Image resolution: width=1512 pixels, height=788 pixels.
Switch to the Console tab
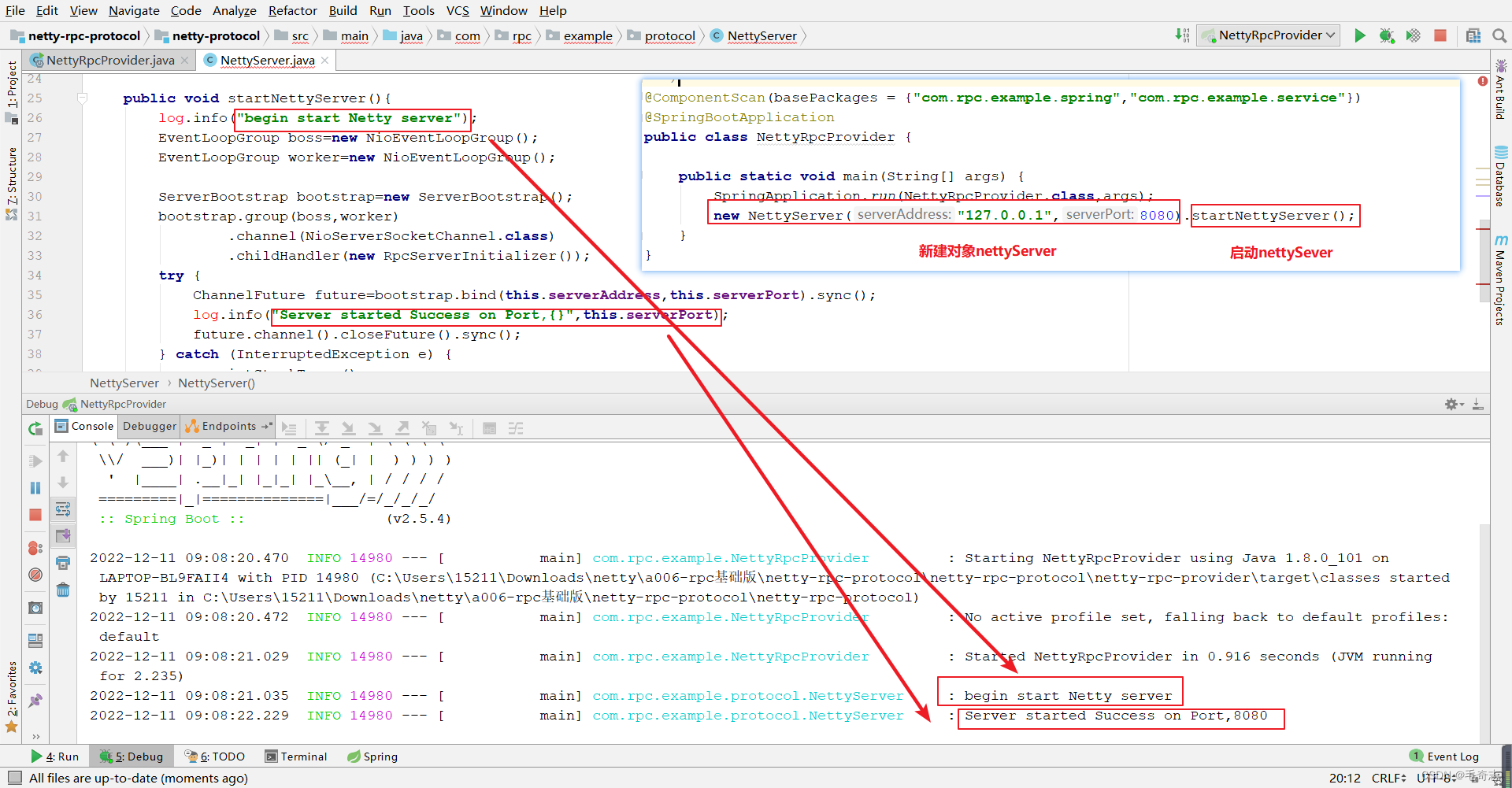tap(84, 426)
